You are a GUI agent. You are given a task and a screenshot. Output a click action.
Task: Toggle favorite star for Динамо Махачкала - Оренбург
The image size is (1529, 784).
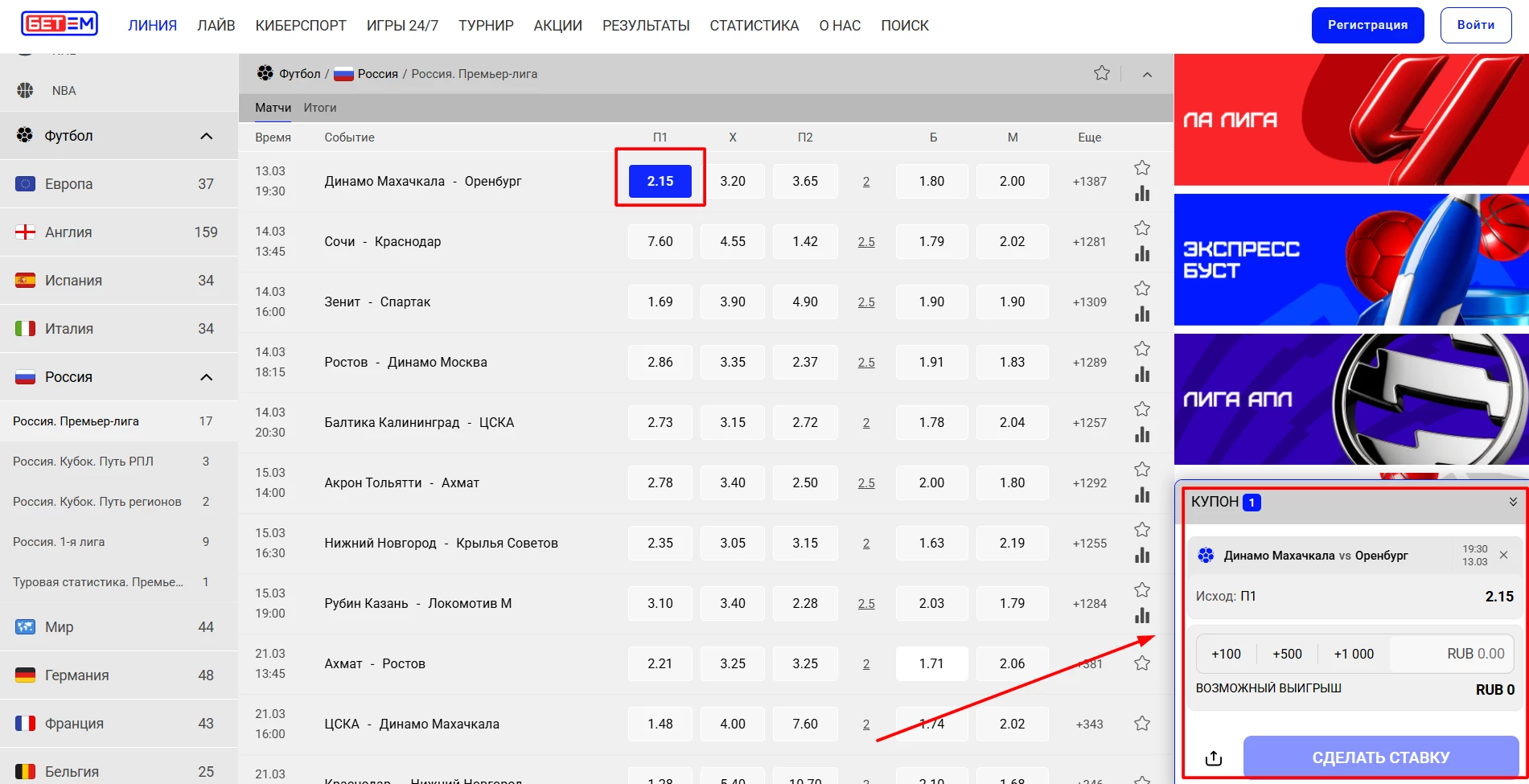tap(1142, 168)
